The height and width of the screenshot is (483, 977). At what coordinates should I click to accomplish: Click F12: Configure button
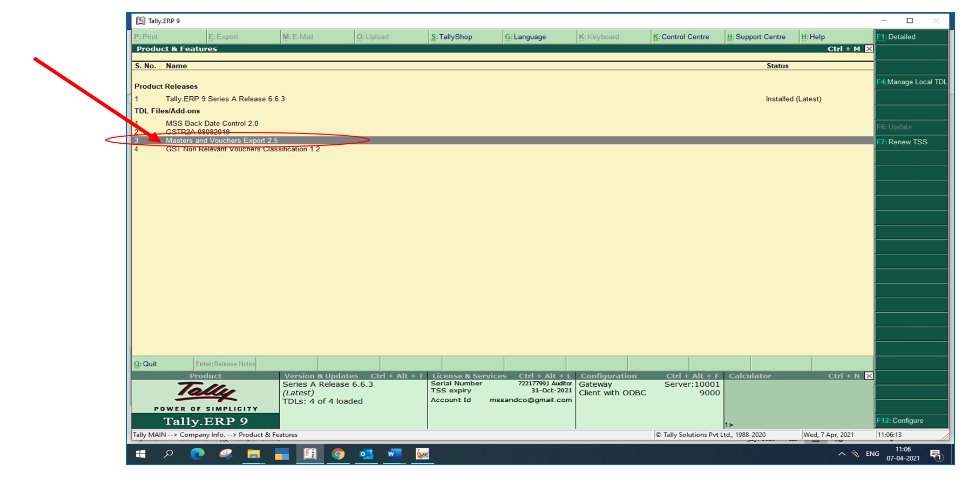pos(912,420)
